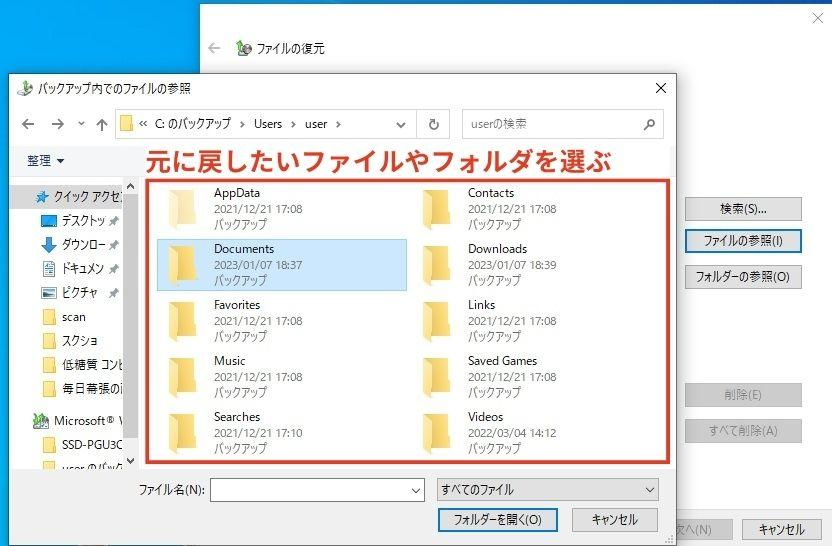Image resolution: width=832 pixels, height=546 pixels.
Task: Click Users in the address breadcrumb
Action: [268, 124]
